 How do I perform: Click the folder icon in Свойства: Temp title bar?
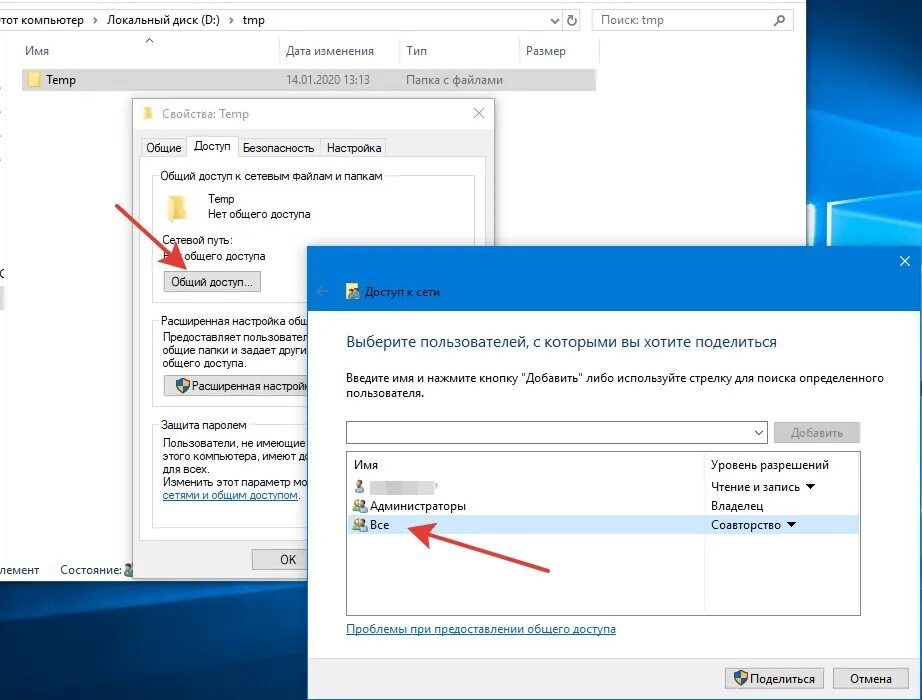pyautogui.click(x=148, y=113)
